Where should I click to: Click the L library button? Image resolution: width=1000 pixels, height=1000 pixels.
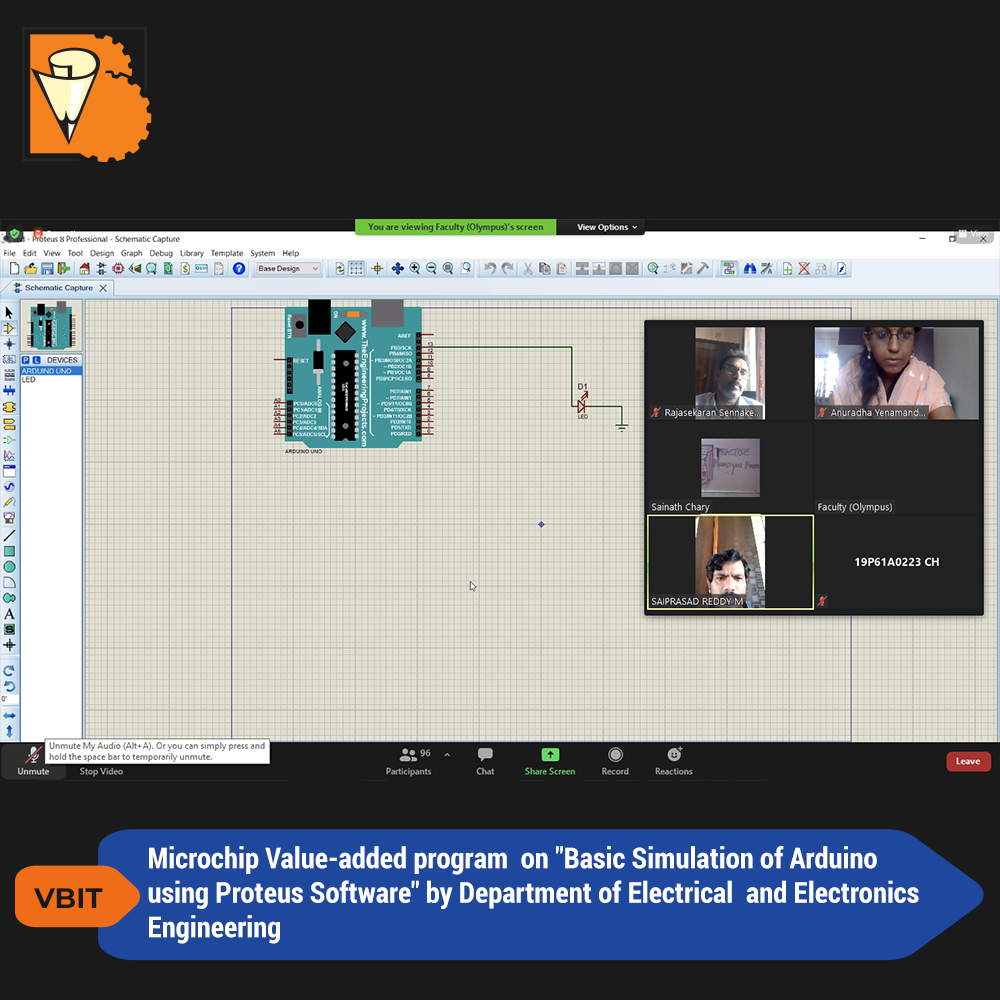[36, 360]
